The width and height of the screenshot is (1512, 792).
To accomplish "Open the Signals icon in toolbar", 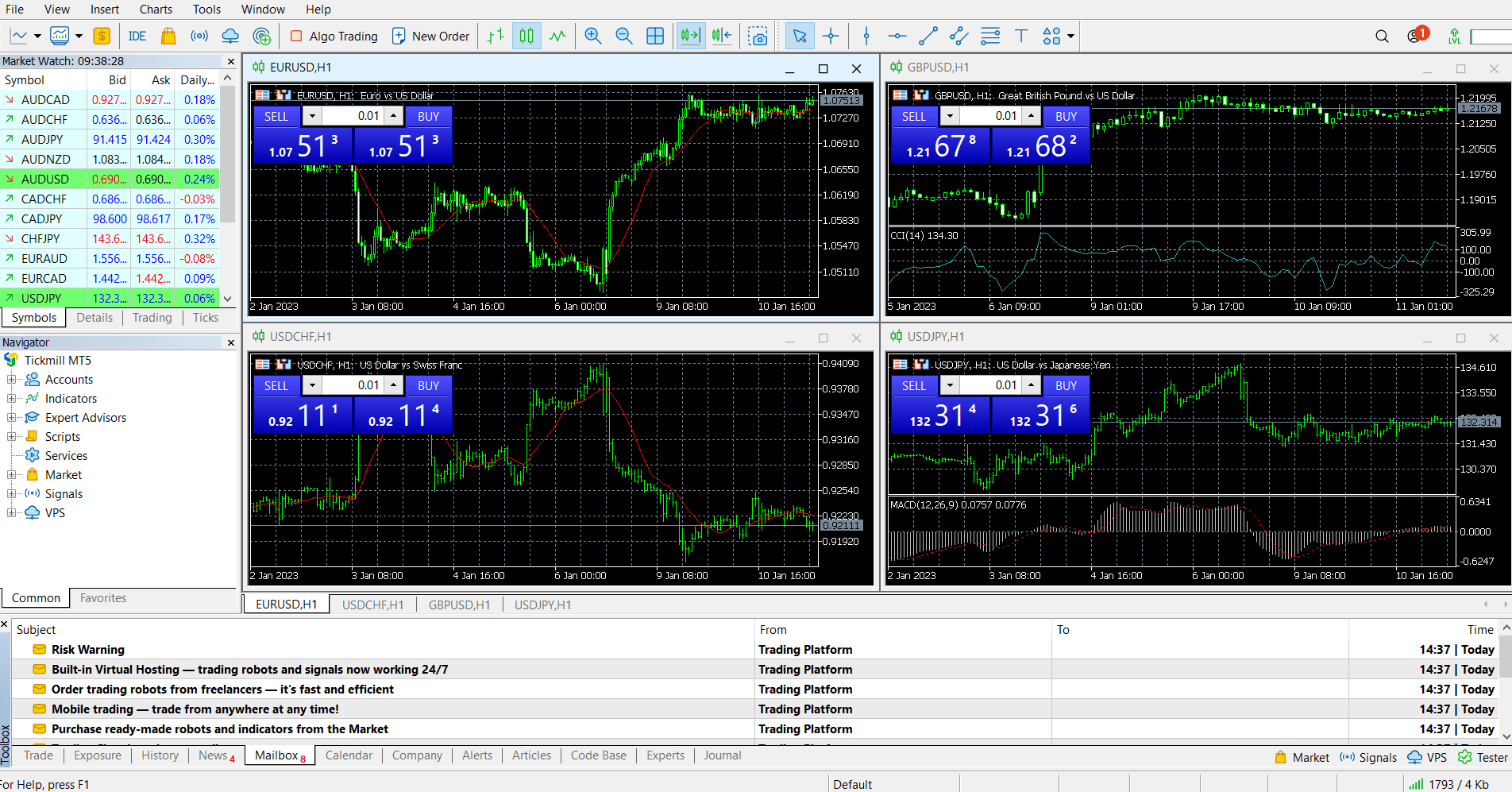I will (x=199, y=37).
